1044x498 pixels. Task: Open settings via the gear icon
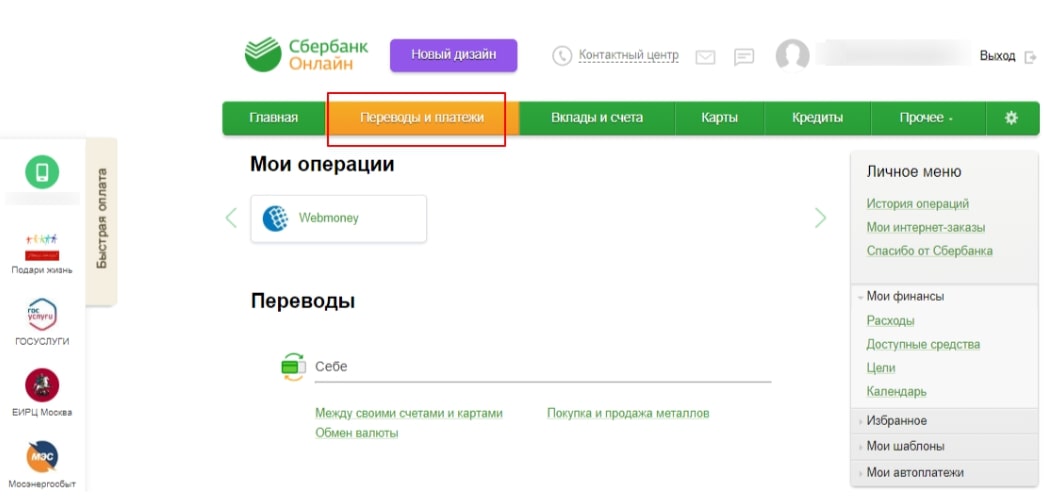(1011, 118)
